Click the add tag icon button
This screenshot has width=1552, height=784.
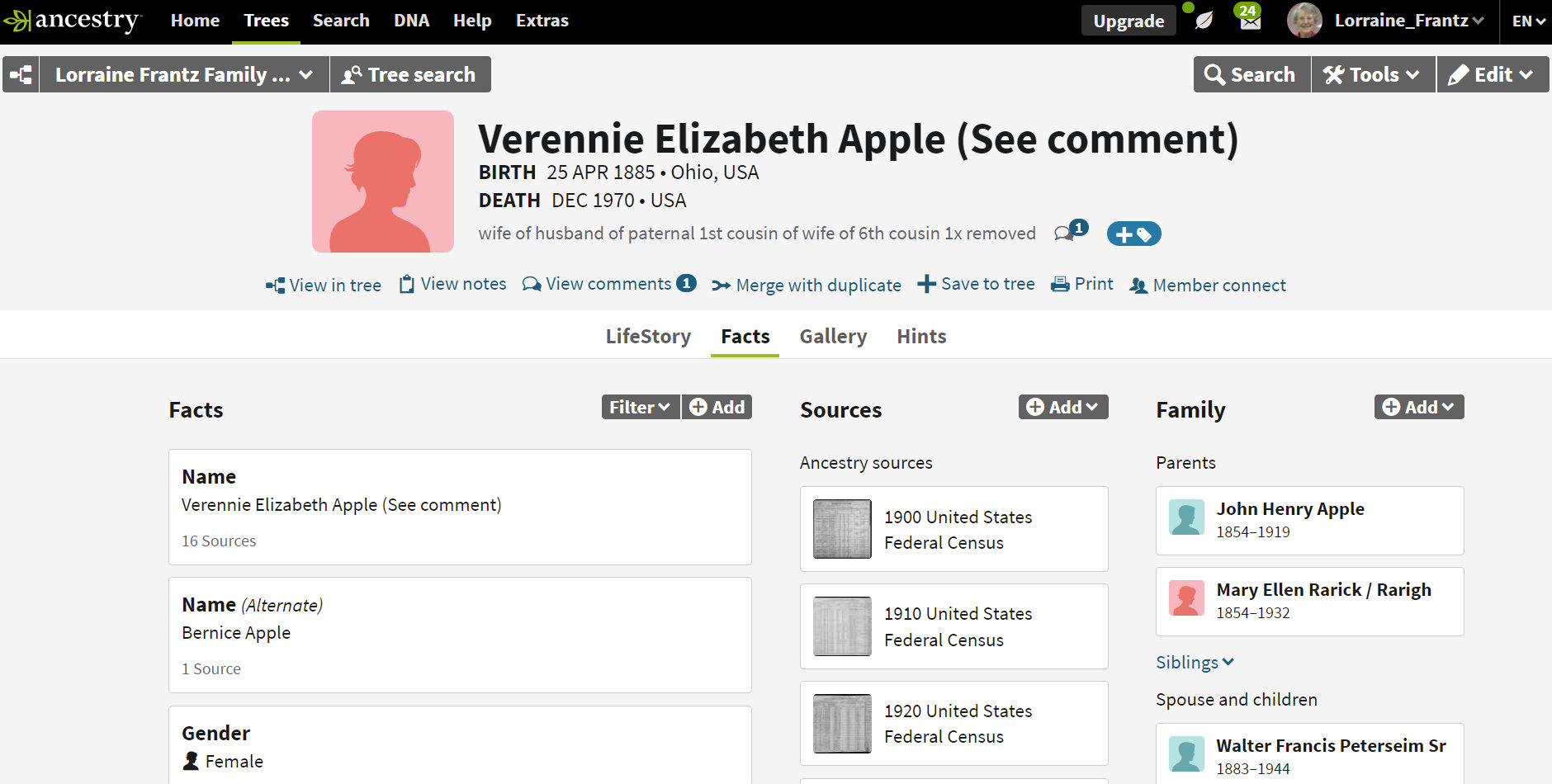pos(1133,234)
